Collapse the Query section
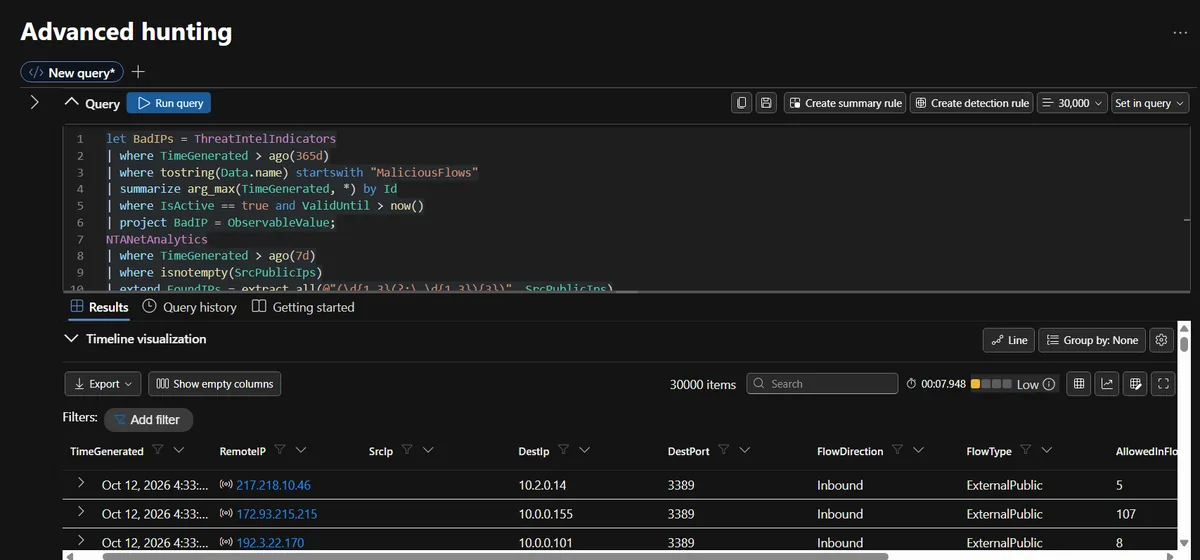The width and height of the screenshot is (1200, 560). click(x=71, y=103)
